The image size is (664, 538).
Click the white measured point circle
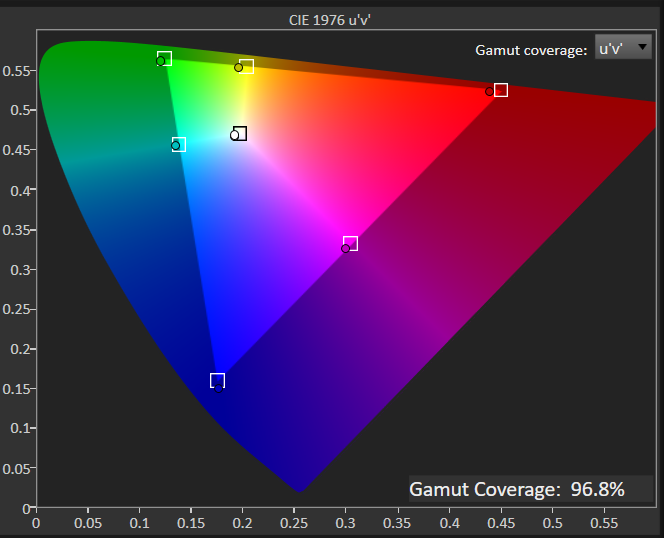pyautogui.click(x=234, y=136)
